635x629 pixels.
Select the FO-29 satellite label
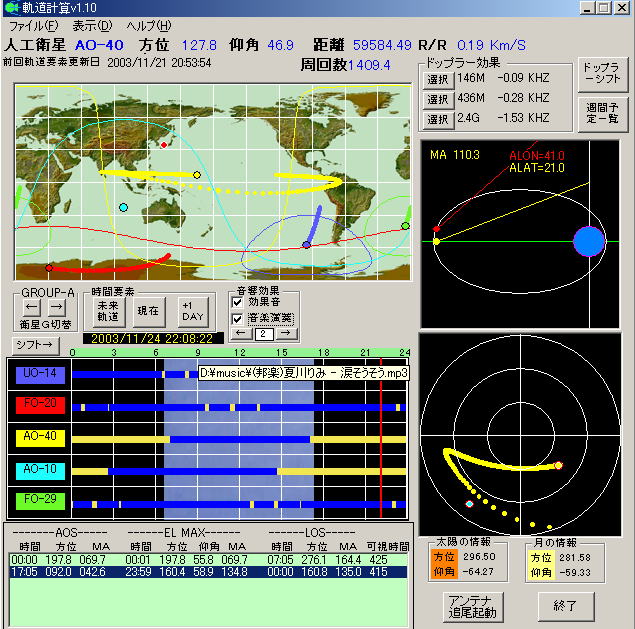pos(40,502)
